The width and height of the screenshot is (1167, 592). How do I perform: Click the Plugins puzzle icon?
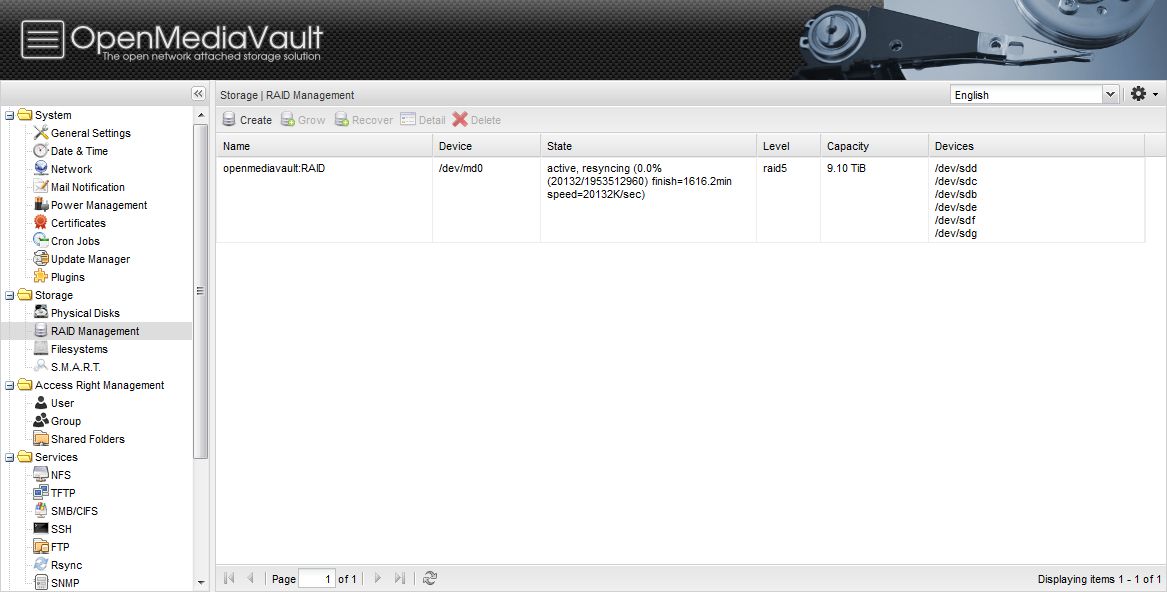(x=41, y=277)
